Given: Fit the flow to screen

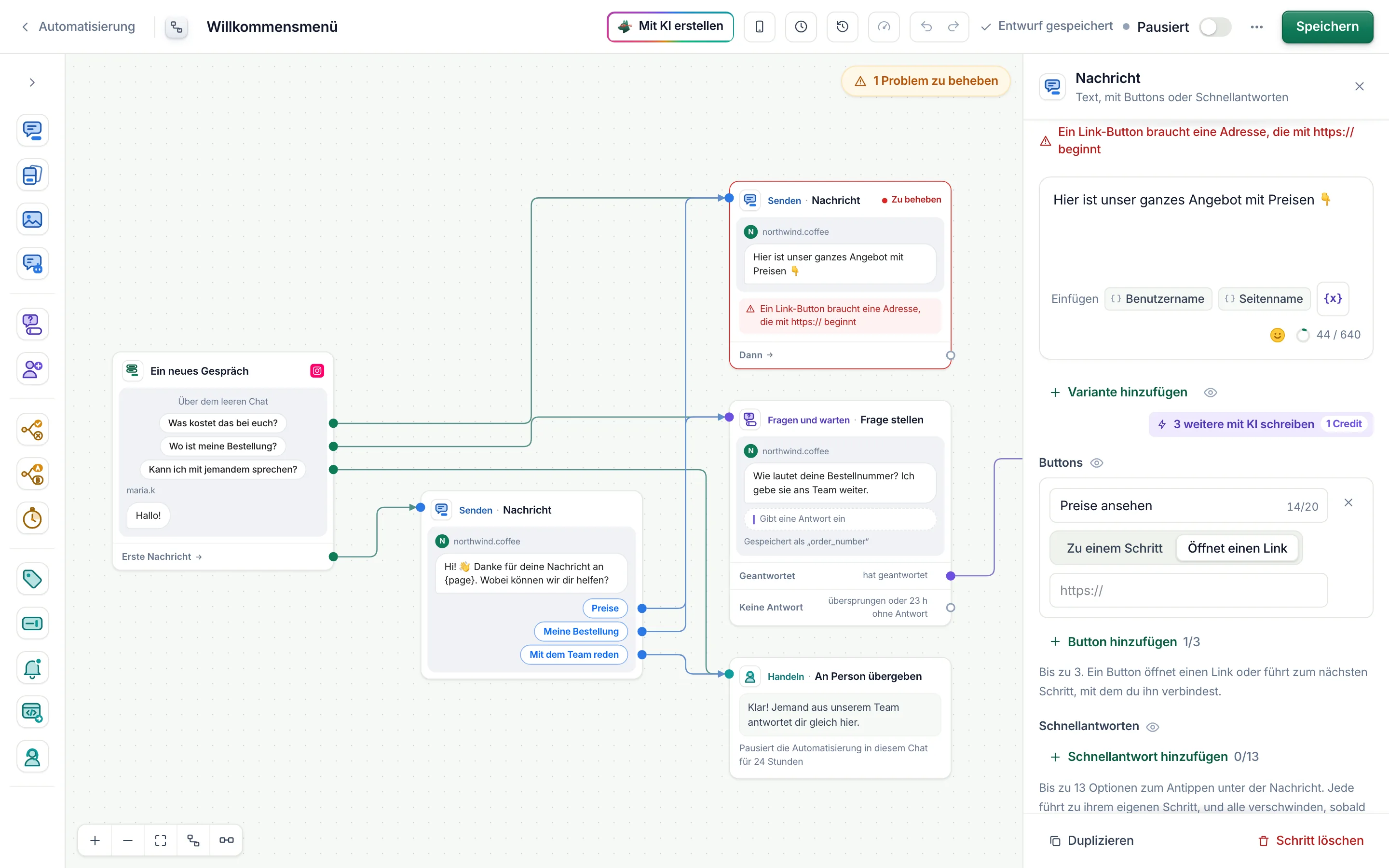Looking at the screenshot, I should pyautogui.click(x=161, y=841).
